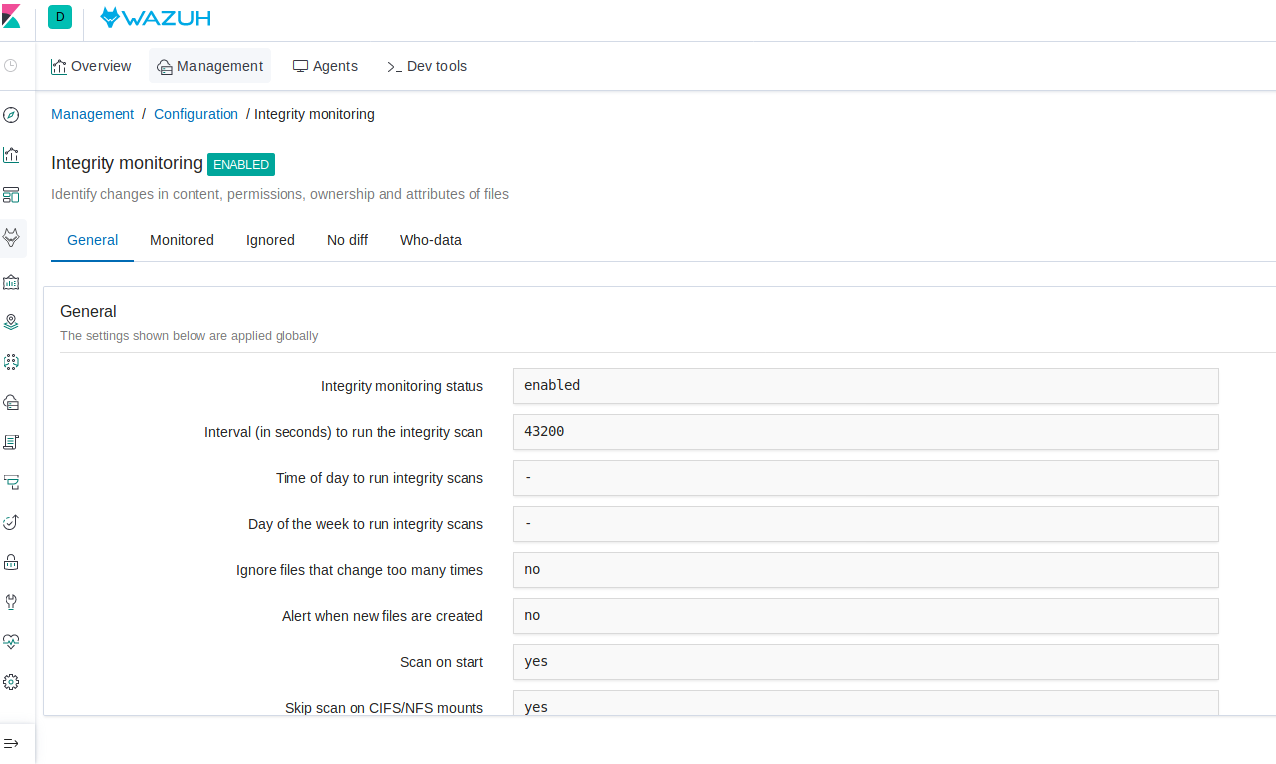
Task: Click the Management breadcrumb link
Action: pos(92,114)
